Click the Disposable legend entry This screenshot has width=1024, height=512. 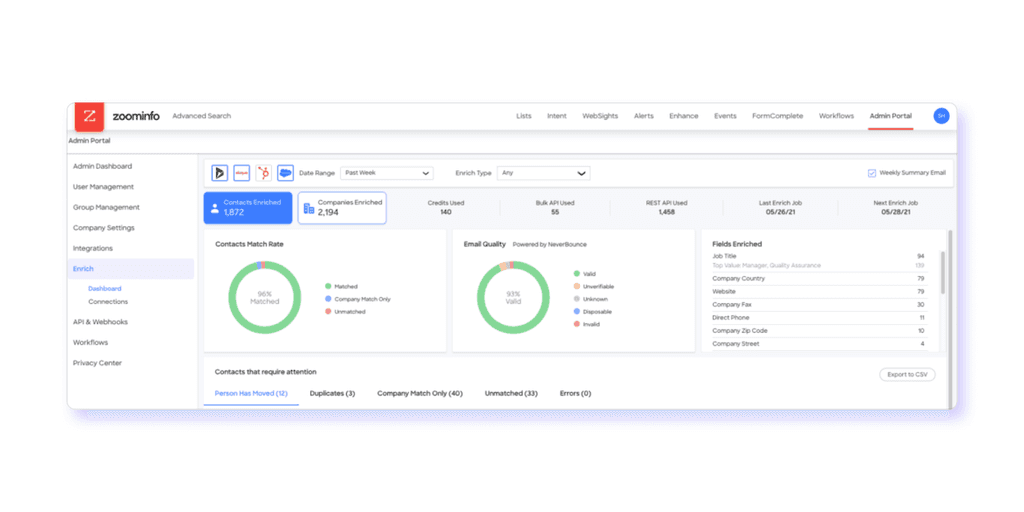tap(592, 312)
